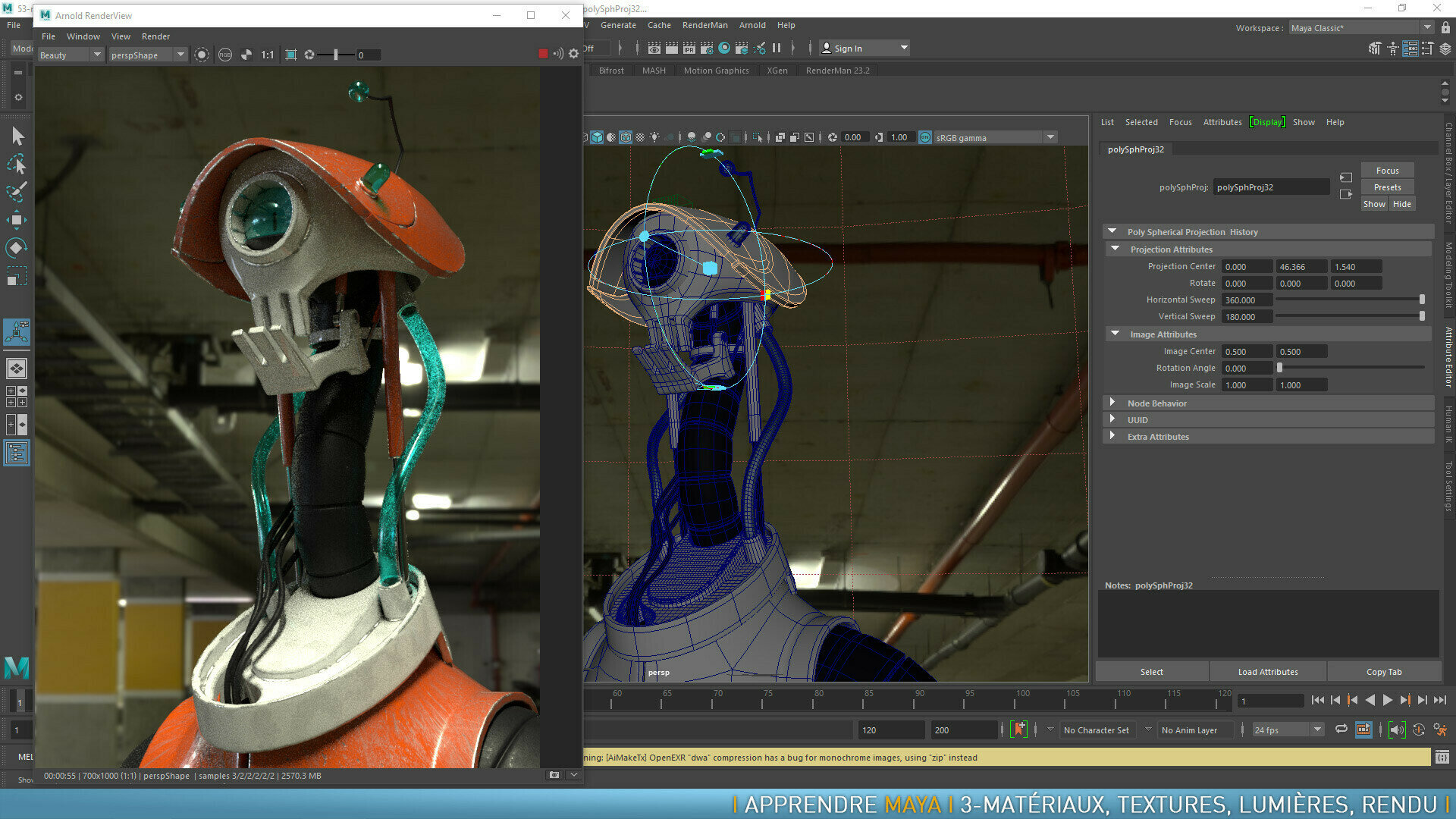
Task: Click the animation preferences running-man icon
Action: click(x=1439, y=730)
